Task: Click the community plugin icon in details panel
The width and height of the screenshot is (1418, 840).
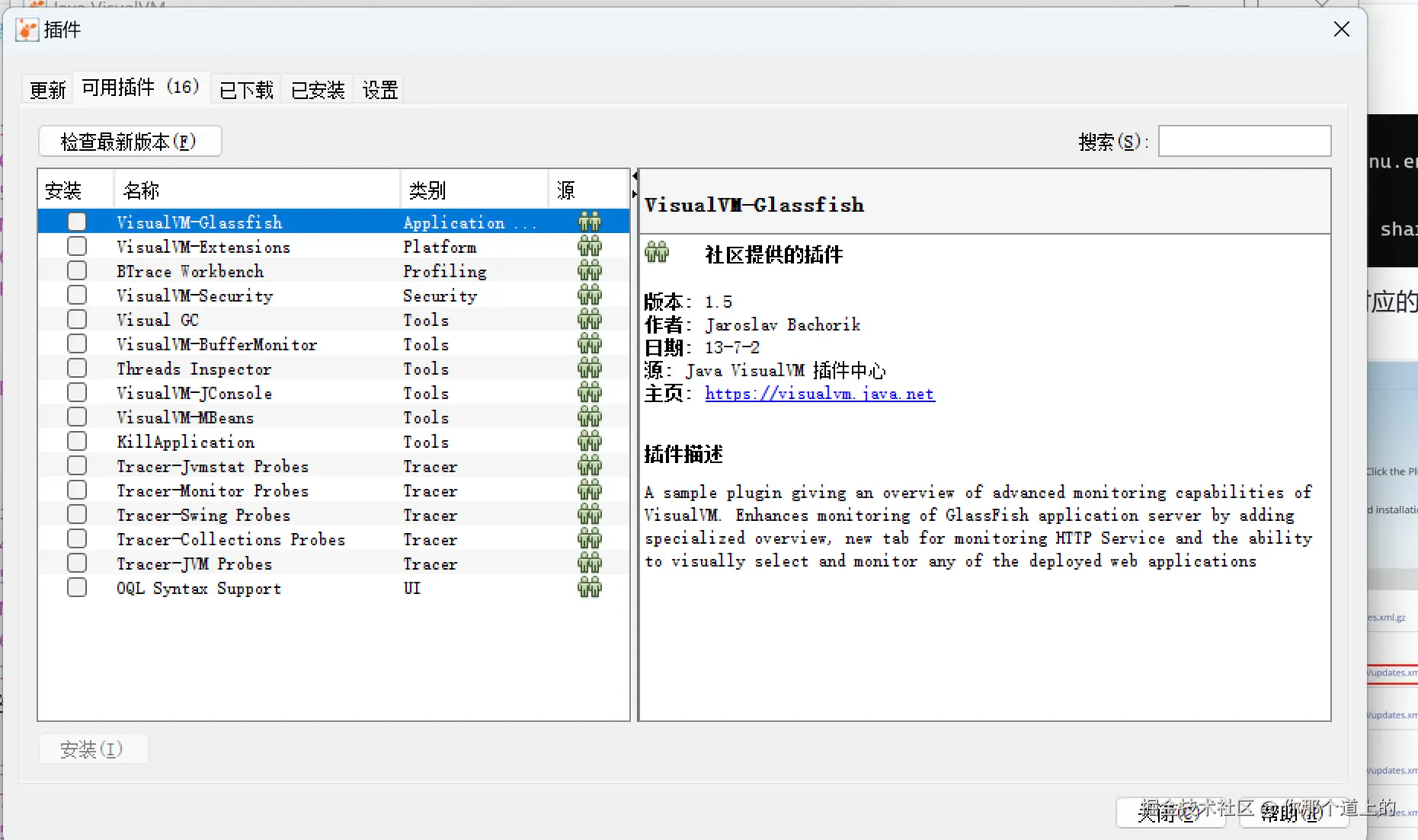Action: pos(657,252)
